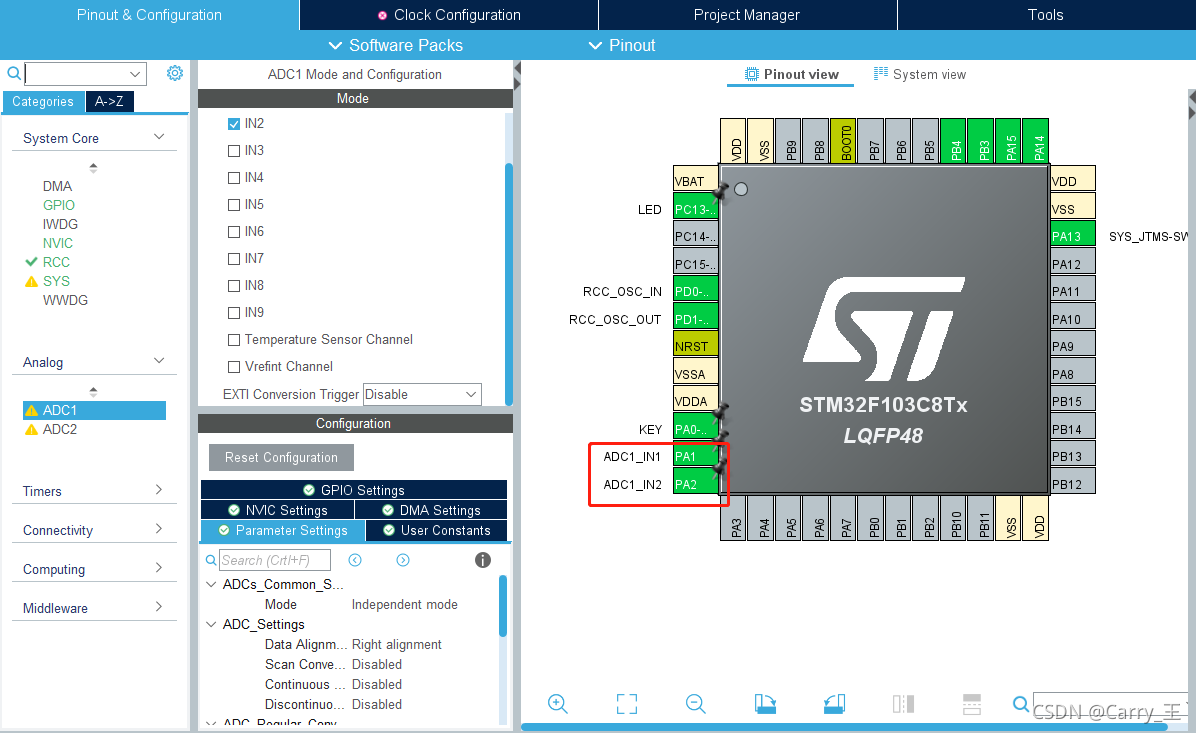
Task: Open the Tools tab
Action: pyautogui.click(x=1046, y=14)
